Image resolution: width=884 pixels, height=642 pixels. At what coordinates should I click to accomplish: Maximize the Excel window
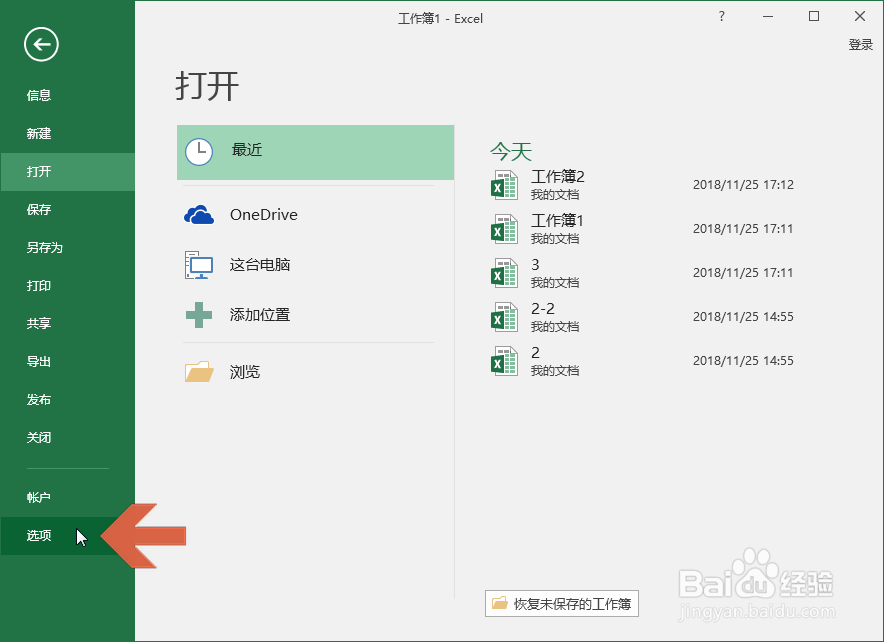[x=814, y=16]
